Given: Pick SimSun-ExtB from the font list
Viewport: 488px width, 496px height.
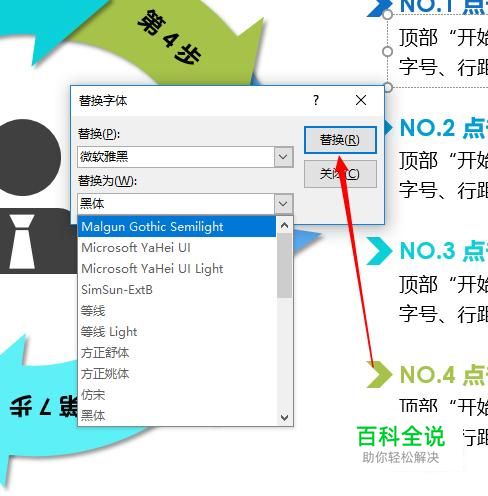Looking at the screenshot, I should (x=177, y=290).
